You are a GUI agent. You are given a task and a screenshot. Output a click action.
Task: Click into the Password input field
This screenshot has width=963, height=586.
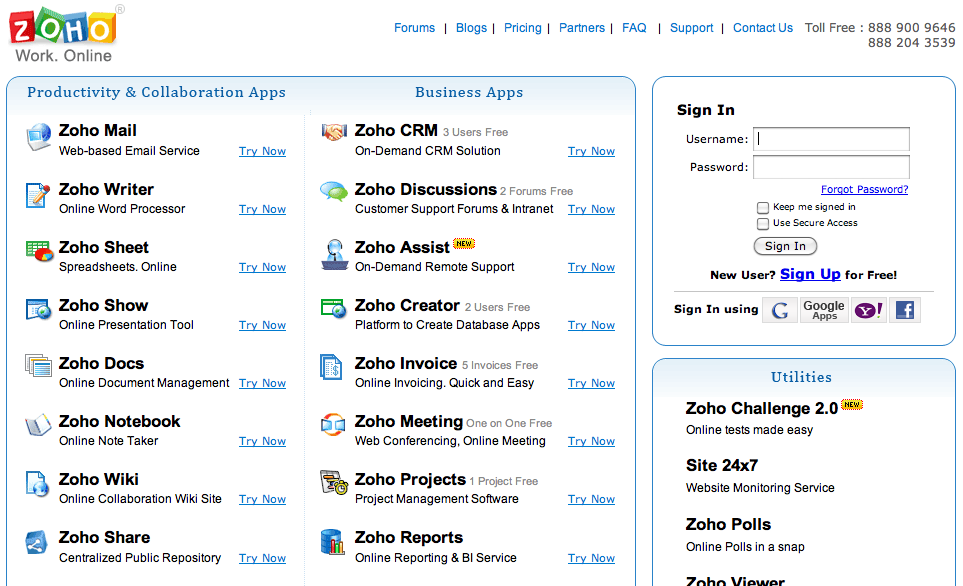point(831,167)
